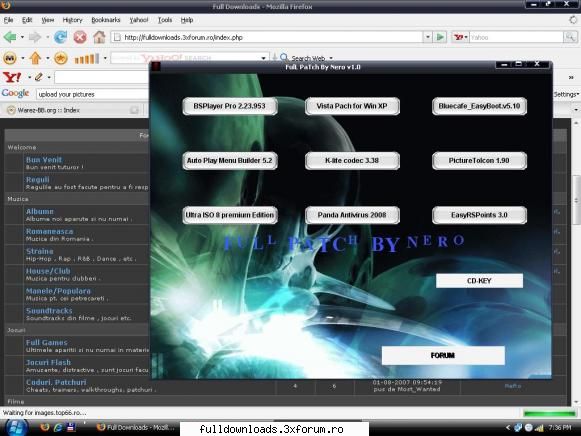The image size is (581, 436).
Task: Click the Search Web magnifier icon
Action: click(284, 57)
